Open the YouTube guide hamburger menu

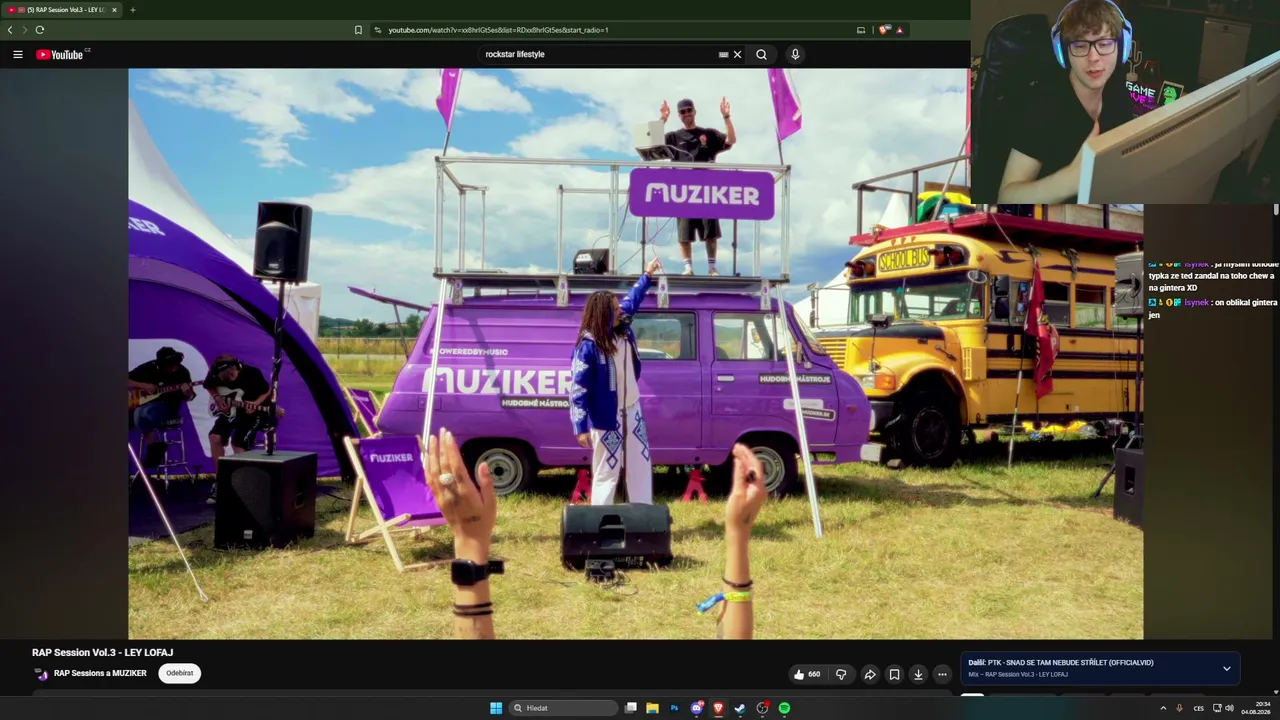(x=18, y=54)
